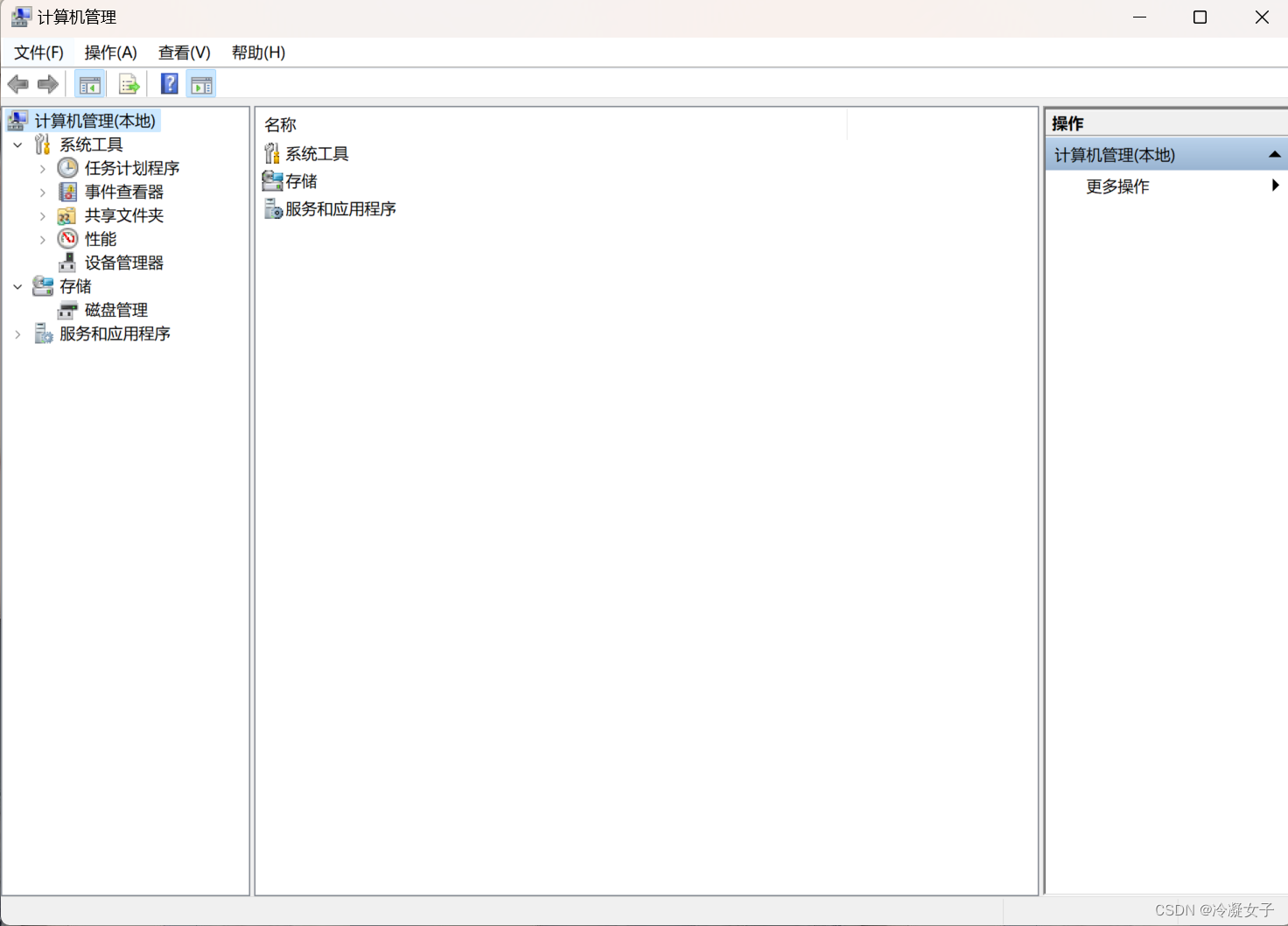Viewport: 1288px width, 926px height.
Task: Expand the 事件查看器 node
Action: click(43, 193)
